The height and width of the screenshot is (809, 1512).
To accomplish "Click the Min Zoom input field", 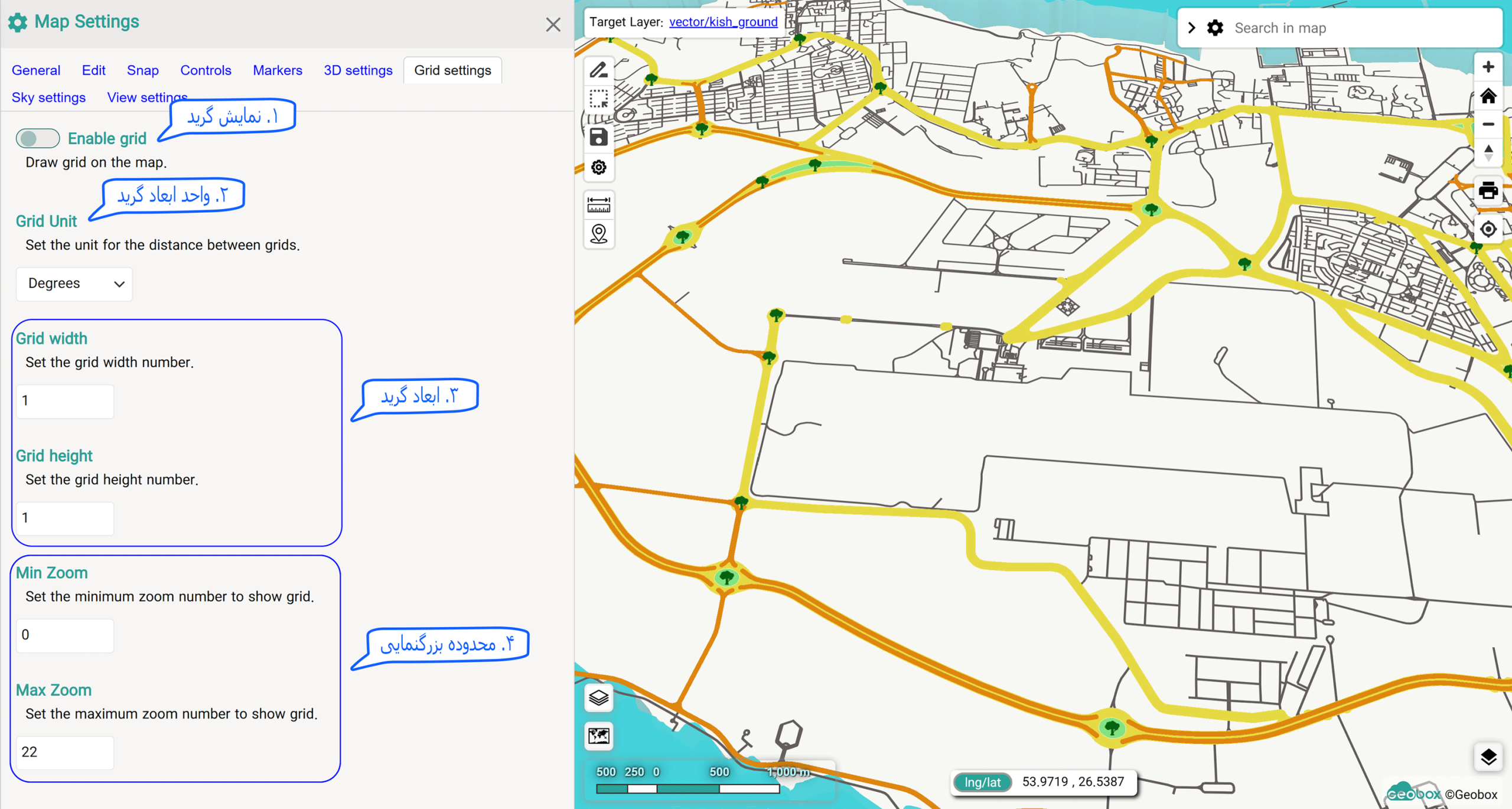I will click(65, 635).
